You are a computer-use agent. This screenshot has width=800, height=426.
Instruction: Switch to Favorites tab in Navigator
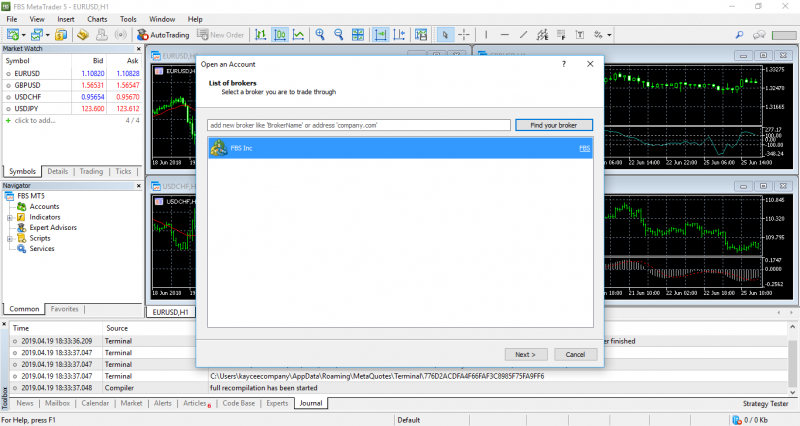click(x=65, y=309)
